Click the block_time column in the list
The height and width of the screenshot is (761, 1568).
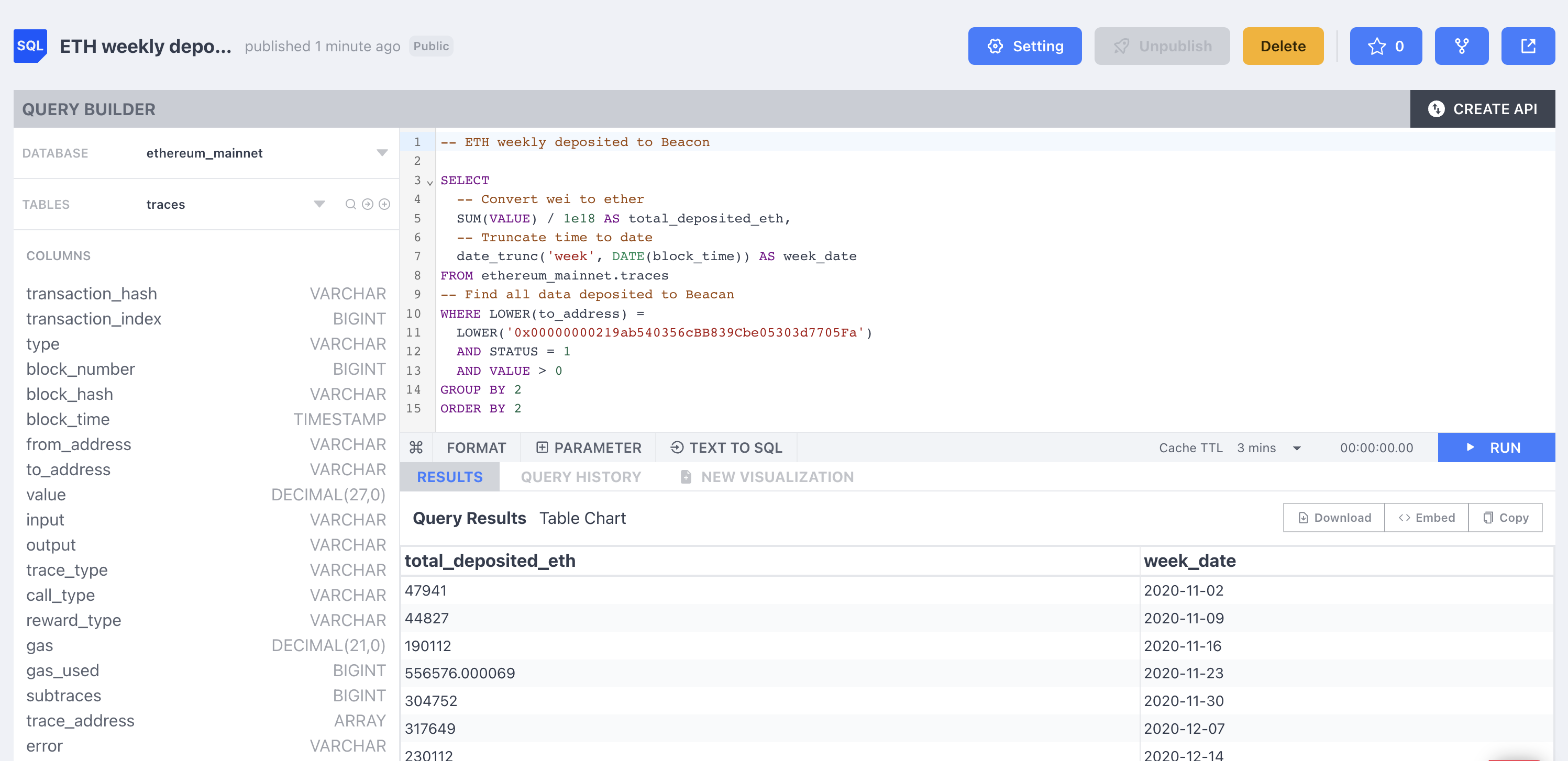click(x=68, y=419)
